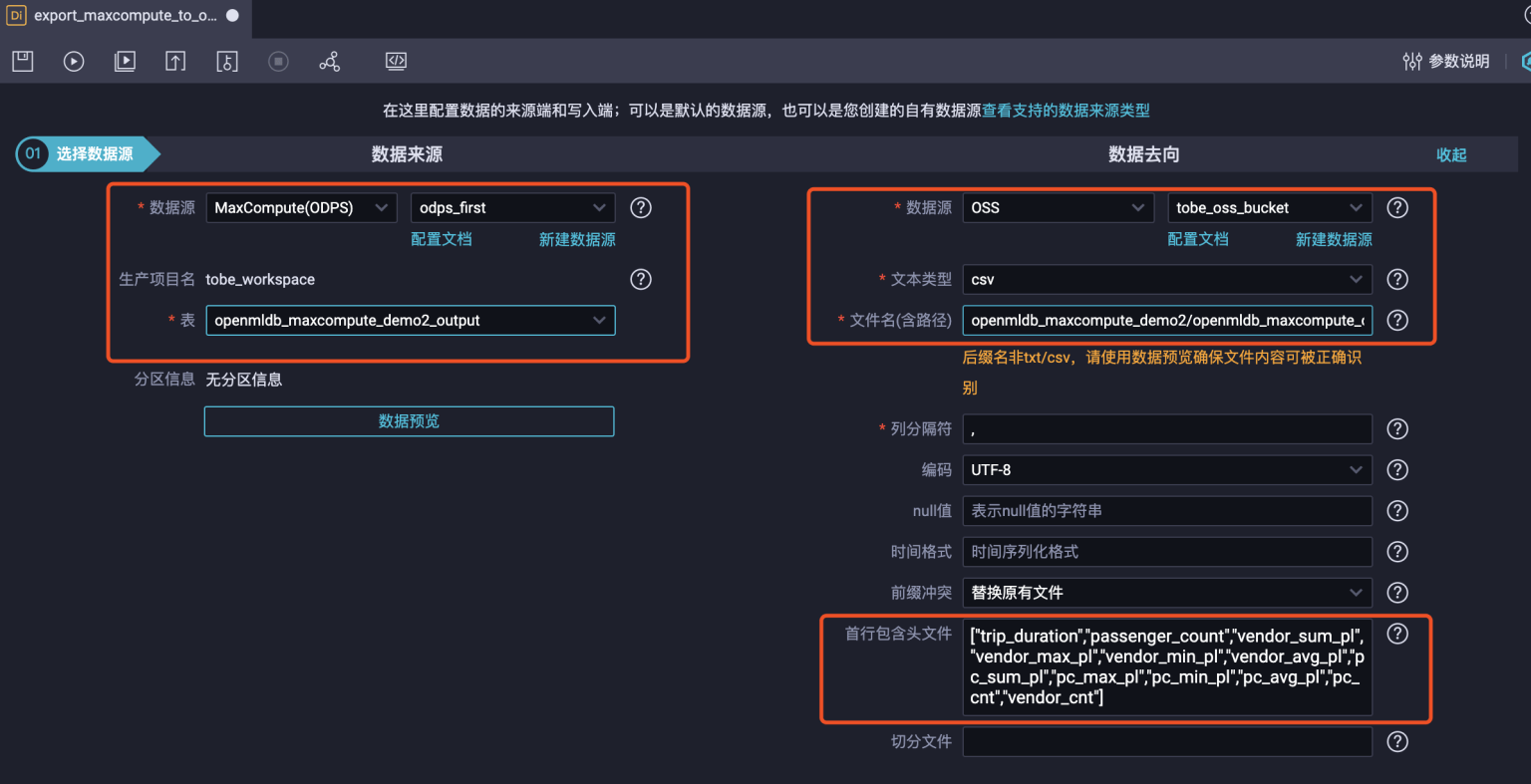
Task: Click the 列分隔符 input field
Action: 1167,428
